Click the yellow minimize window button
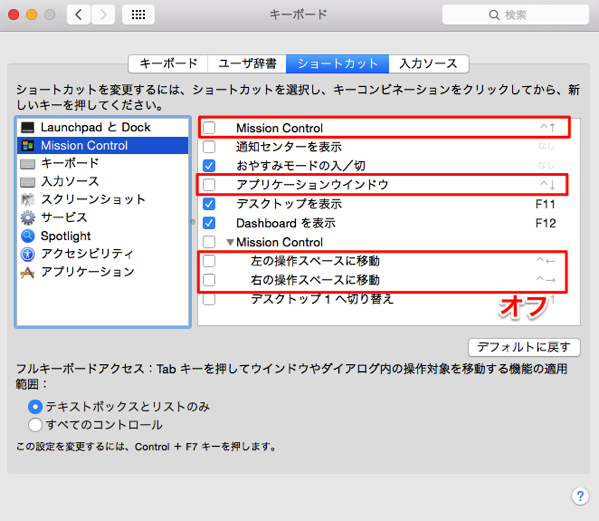The width and height of the screenshot is (599, 521). point(32,15)
